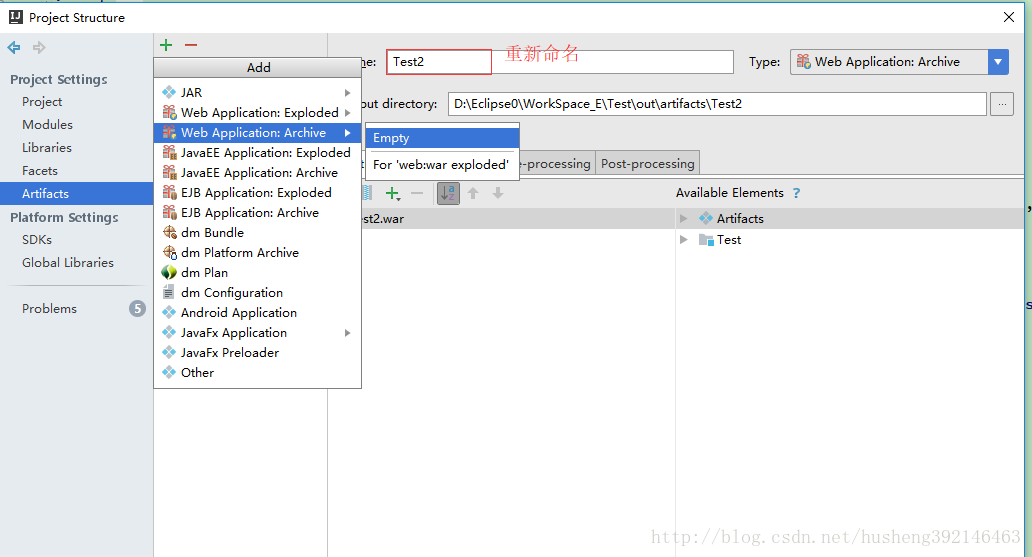The height and width of the screenshot is (557, 1032).
Task: Go back with the left arrow icon
Action: tap(14, 47)
